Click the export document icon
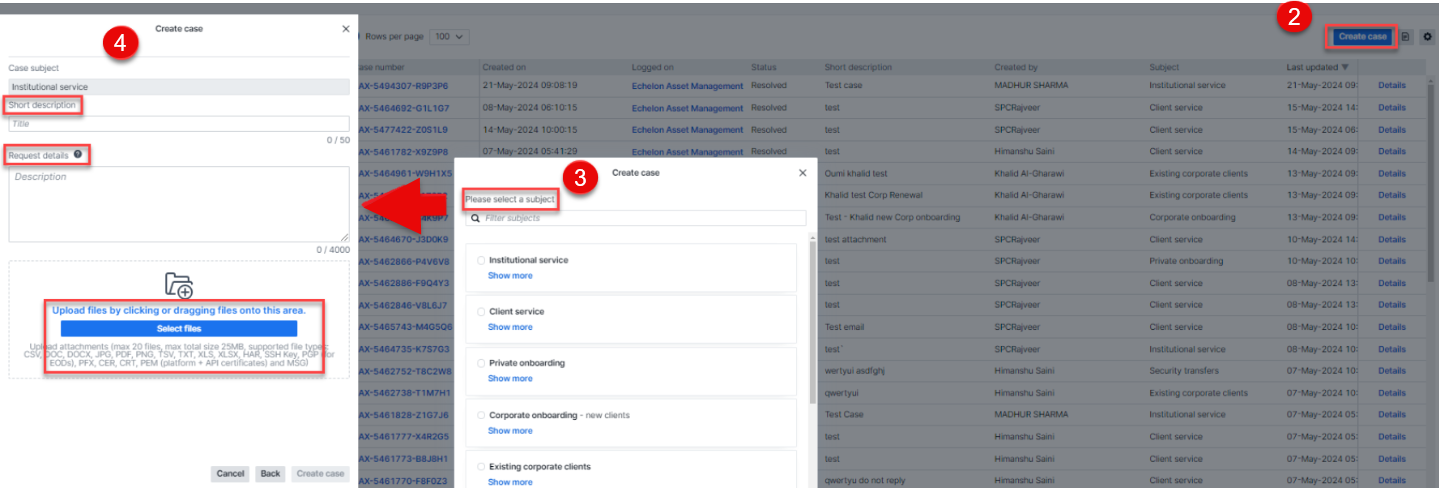This screenshot has height=488, width=1439. coord(1405,37)
